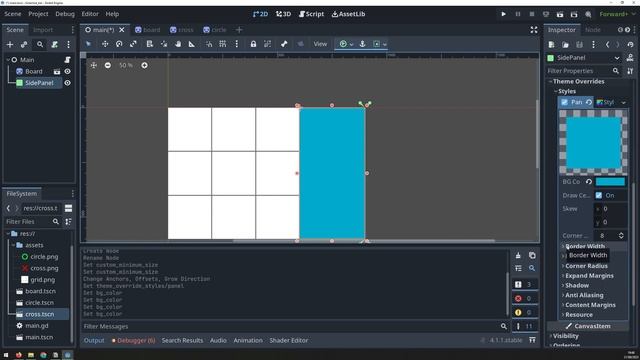Toggle visibility of the SidePanel node
640x360 pixels.
click(67, 83)
